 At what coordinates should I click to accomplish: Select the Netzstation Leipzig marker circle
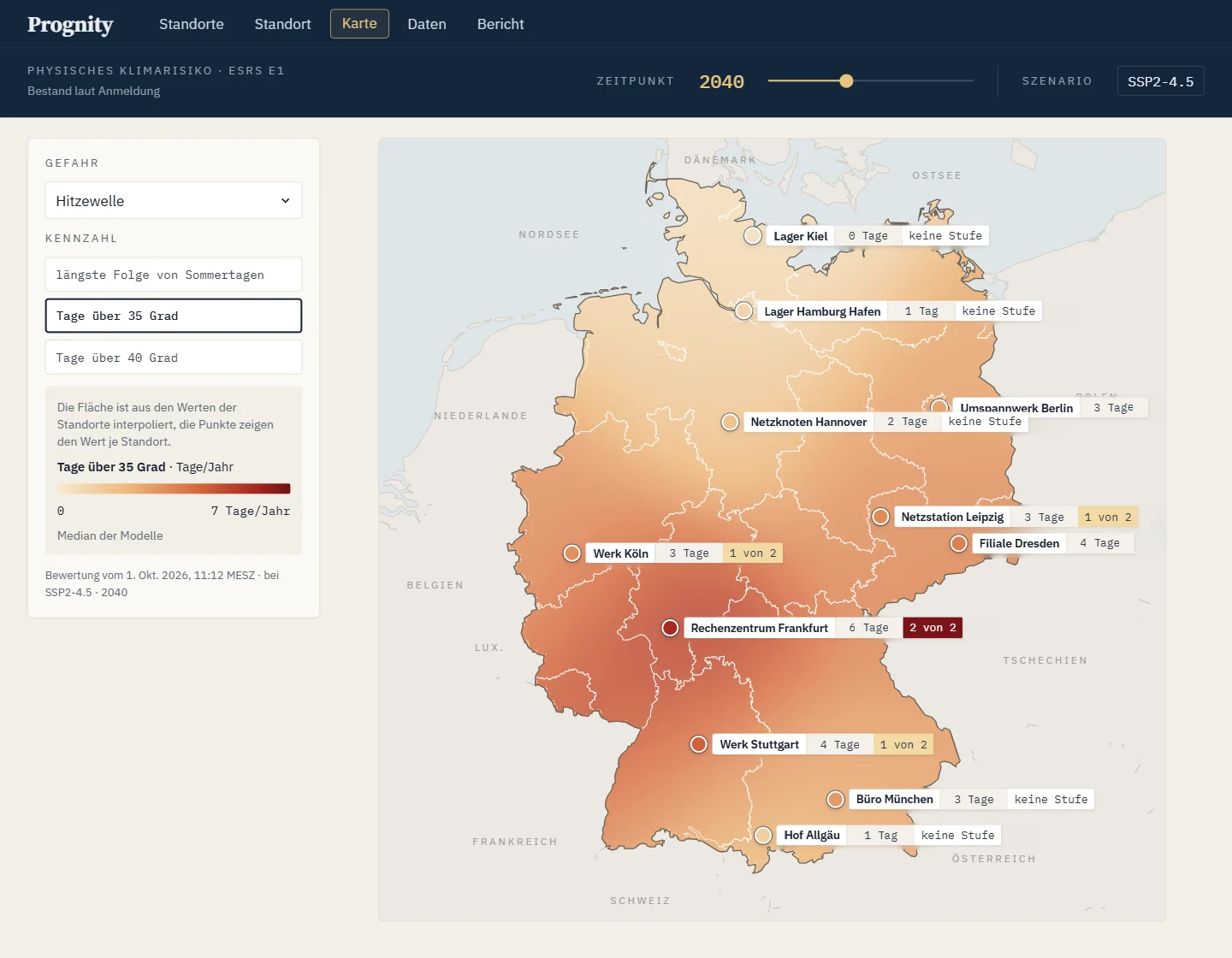pyautogui.click(x=880, y=517)
